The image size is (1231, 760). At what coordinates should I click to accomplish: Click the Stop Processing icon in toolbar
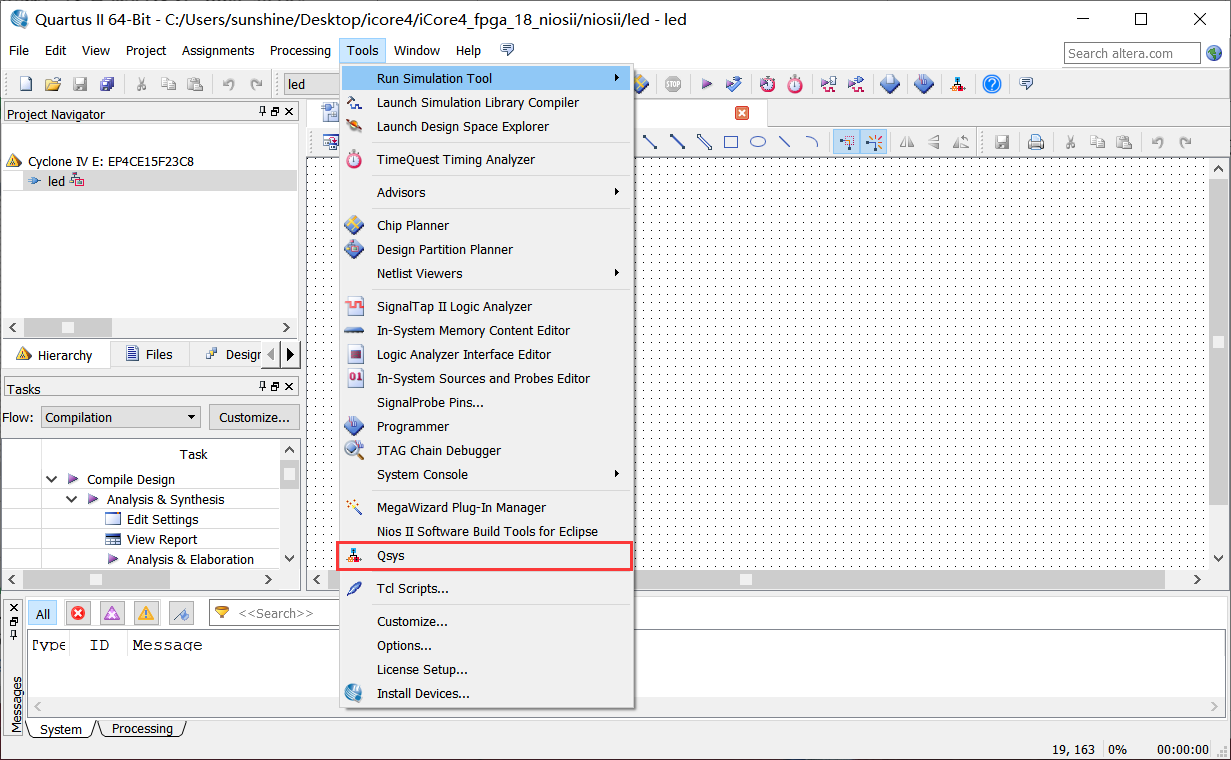tap(672, 84)
